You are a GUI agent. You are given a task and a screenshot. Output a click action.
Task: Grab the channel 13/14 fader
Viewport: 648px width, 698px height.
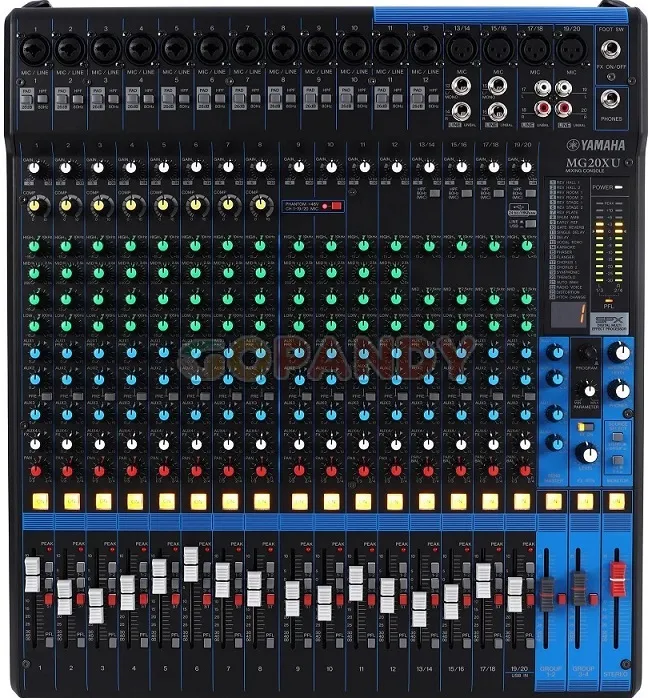419,609
